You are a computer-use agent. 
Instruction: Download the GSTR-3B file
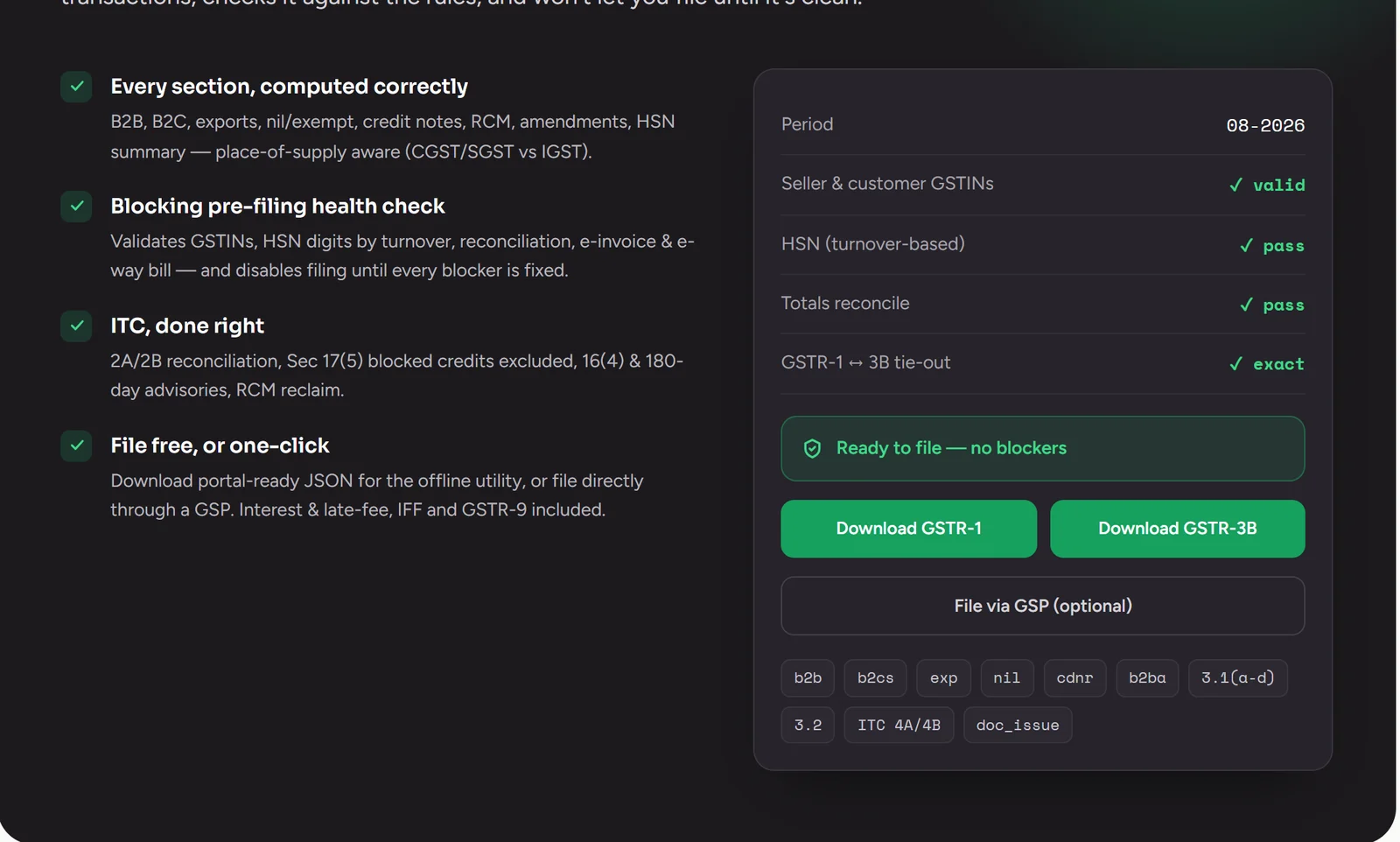[x=1177, y=529]
